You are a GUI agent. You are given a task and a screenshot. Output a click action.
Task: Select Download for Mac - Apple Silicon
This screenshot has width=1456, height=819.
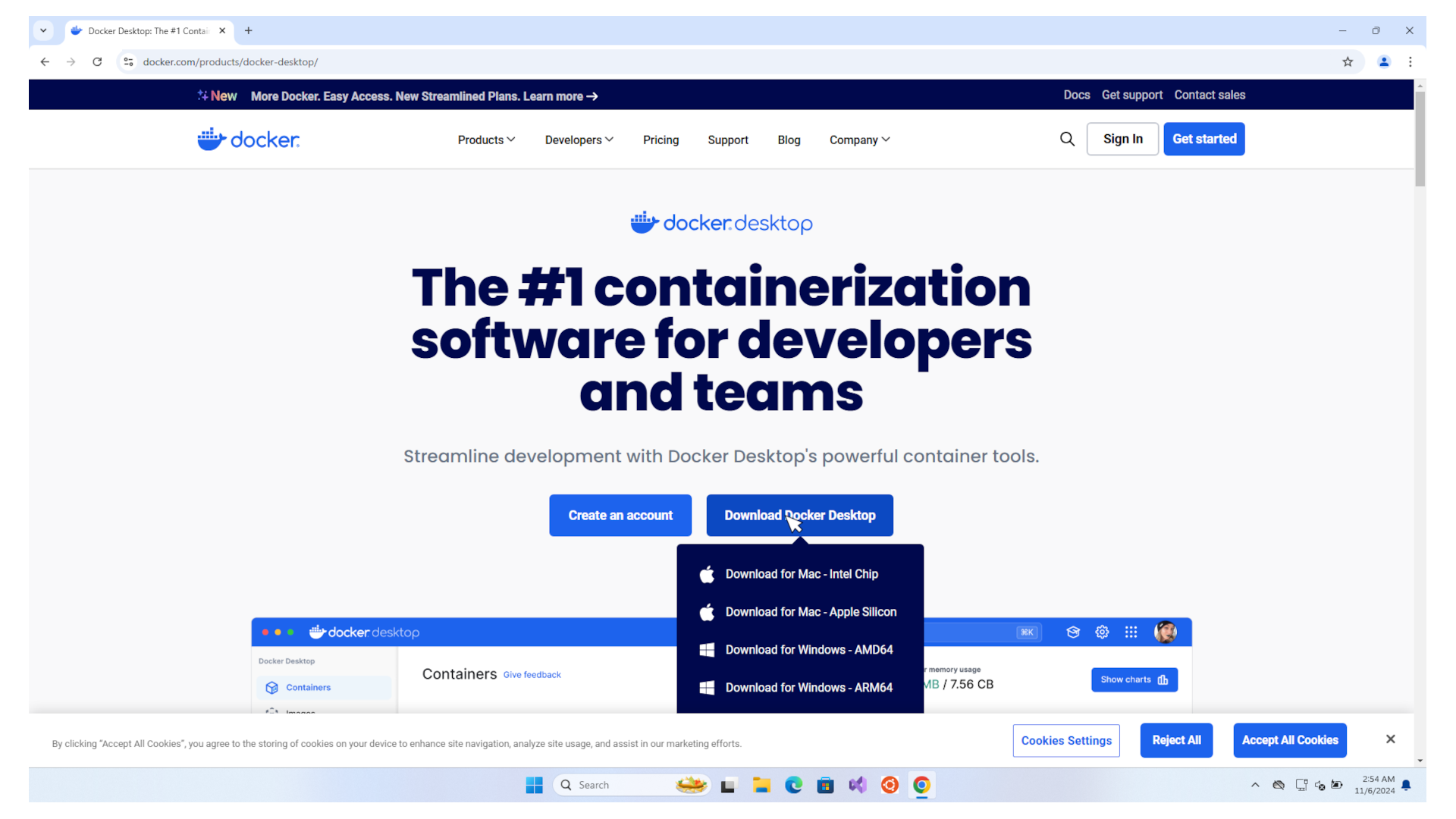click(810, 612)
